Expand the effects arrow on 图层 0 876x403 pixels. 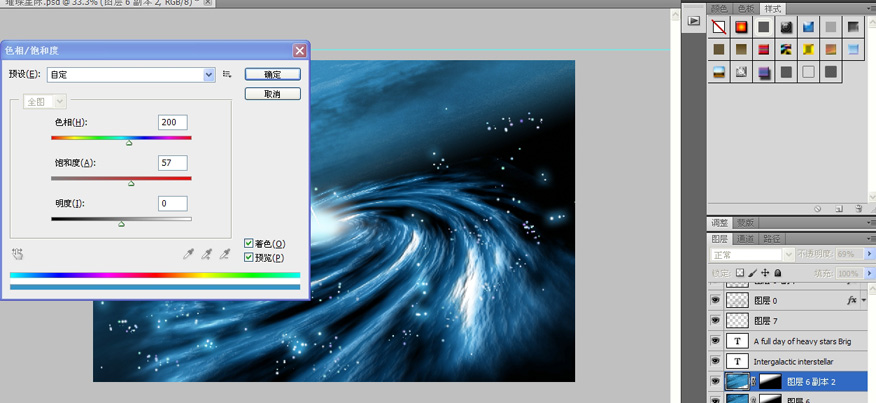(864, 300)
